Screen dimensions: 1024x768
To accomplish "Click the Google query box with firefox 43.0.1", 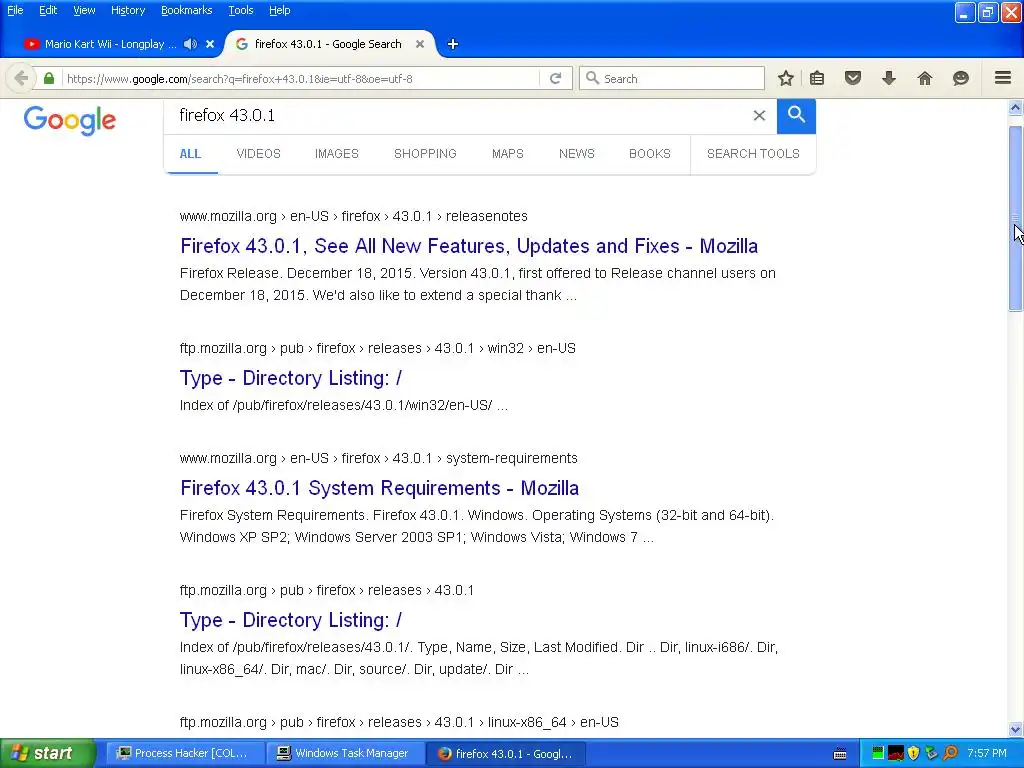I will click(x=457, y=116).
